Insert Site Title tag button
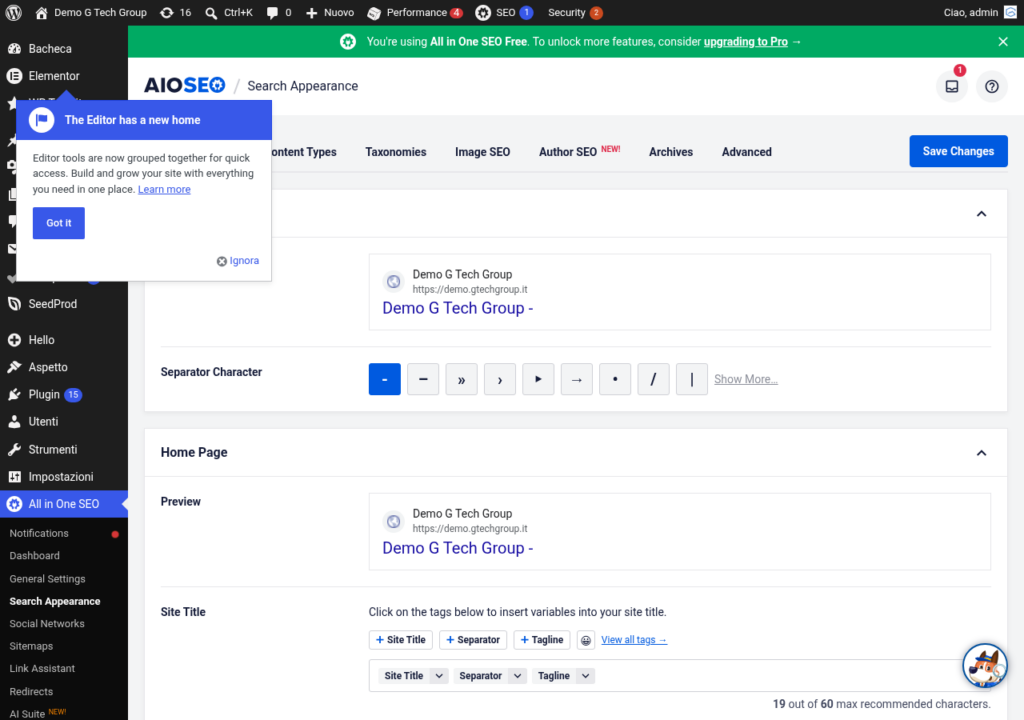Screen dimensions: 1024x720 [400, 640]
